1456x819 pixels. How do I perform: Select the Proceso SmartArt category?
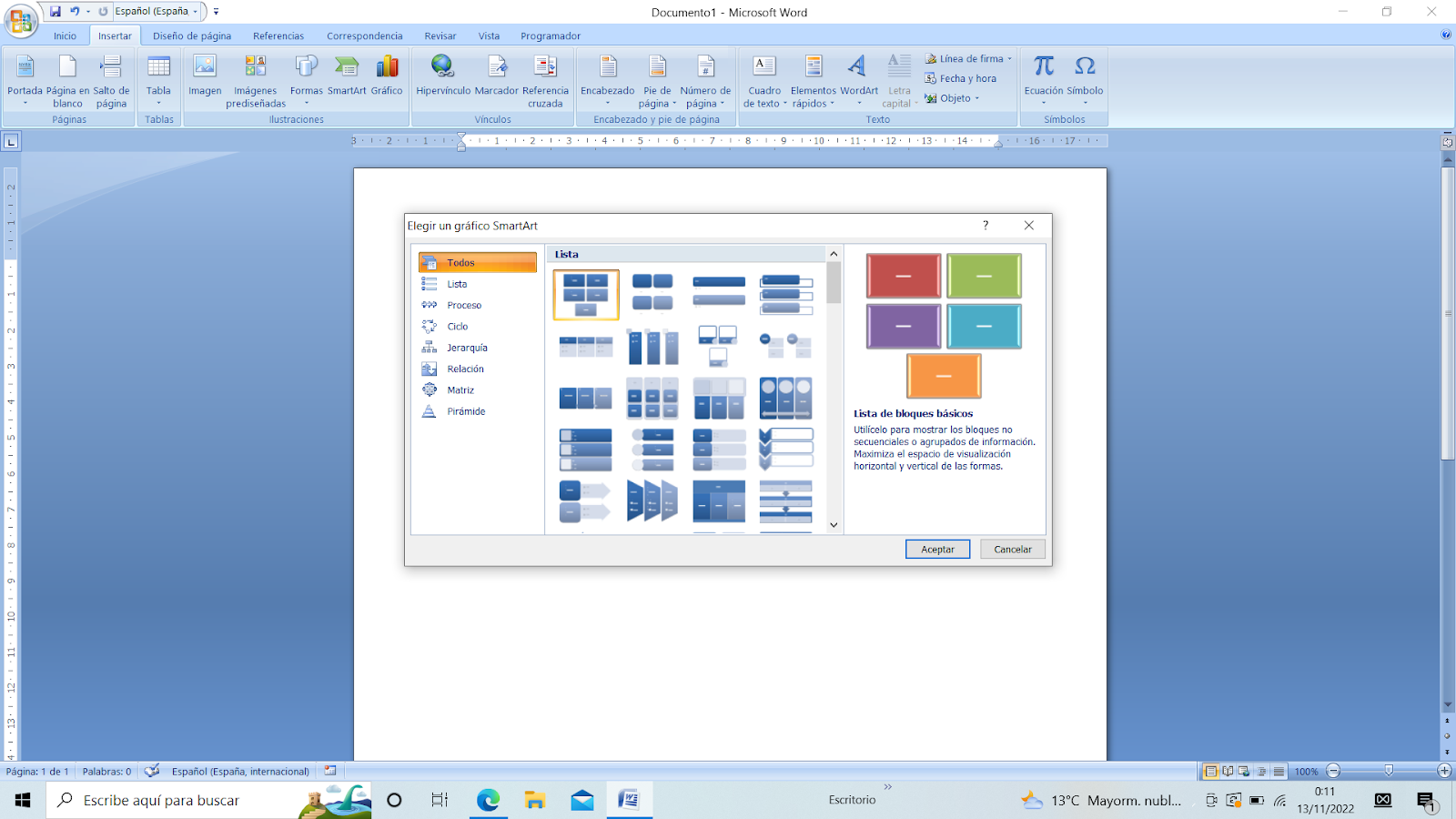pyautogui.click(x=478, y=305)
